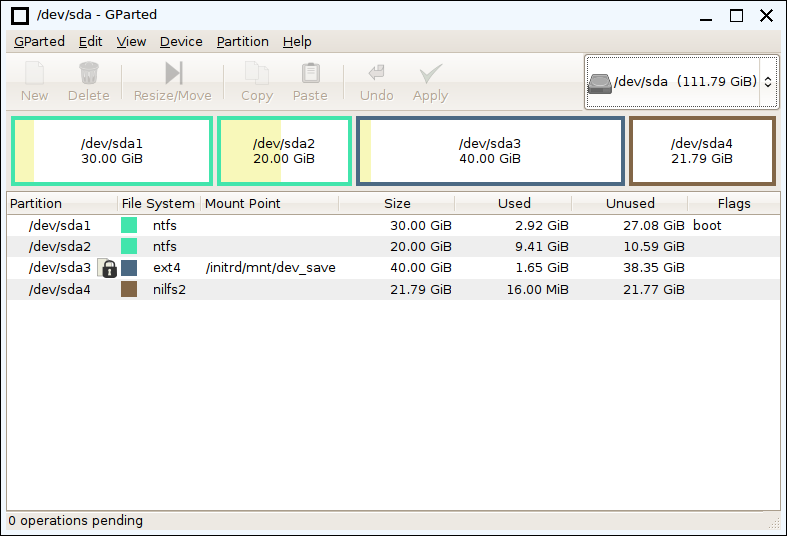Click the Copy partition icon
The width and height of the screenshot is (787, 536).
[256, 73]
